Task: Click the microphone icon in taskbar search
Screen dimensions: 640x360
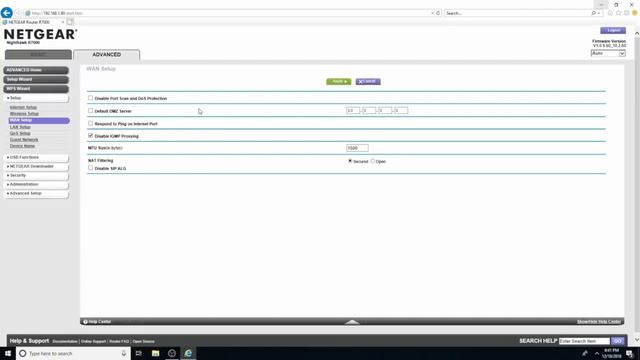Action: [124, 353]
